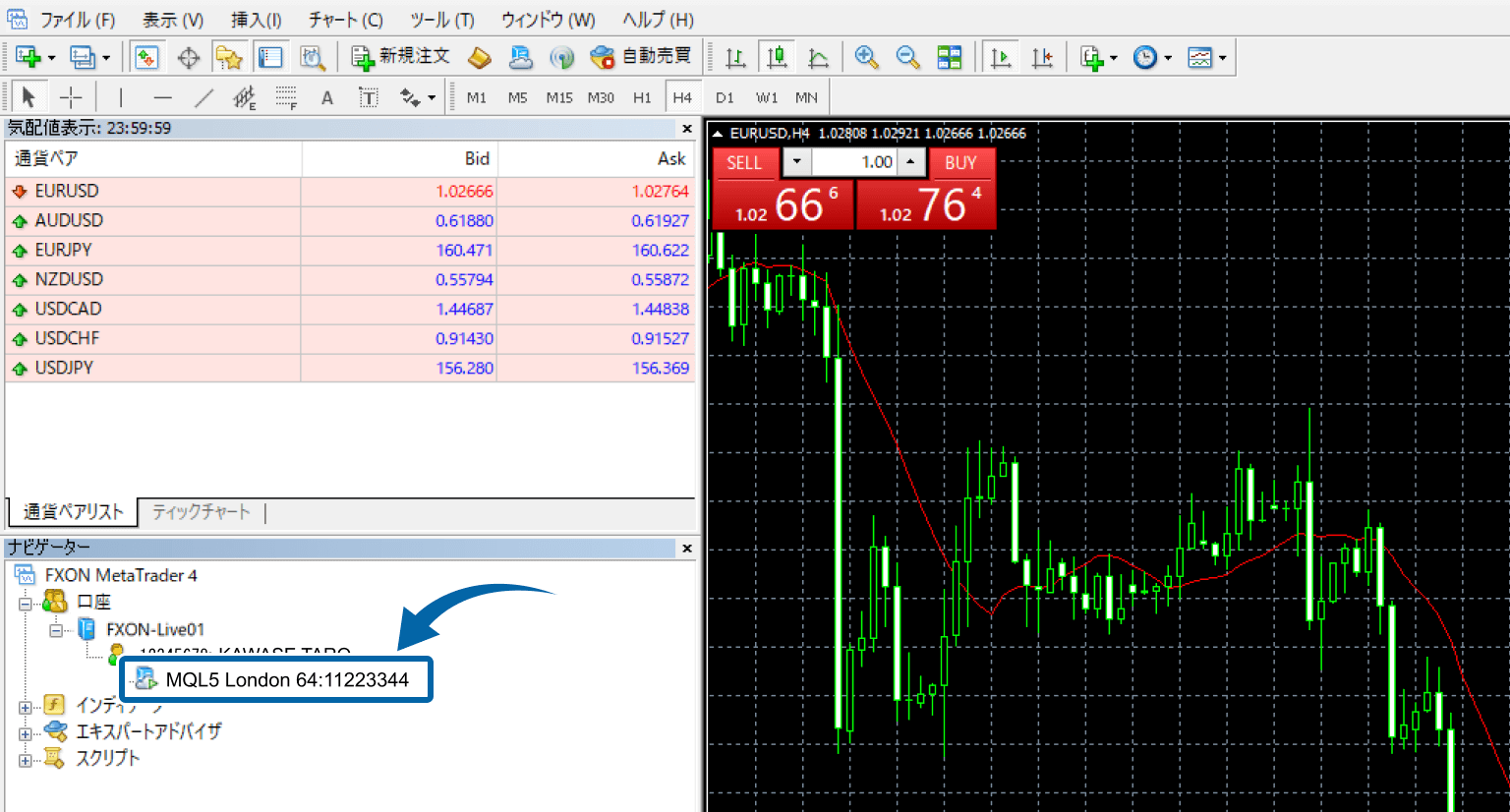Image resolution: width=1510 pixels, height=812 pixels.
Task: Open the 挿入(I) menu
Action: [x=257, y=20]
